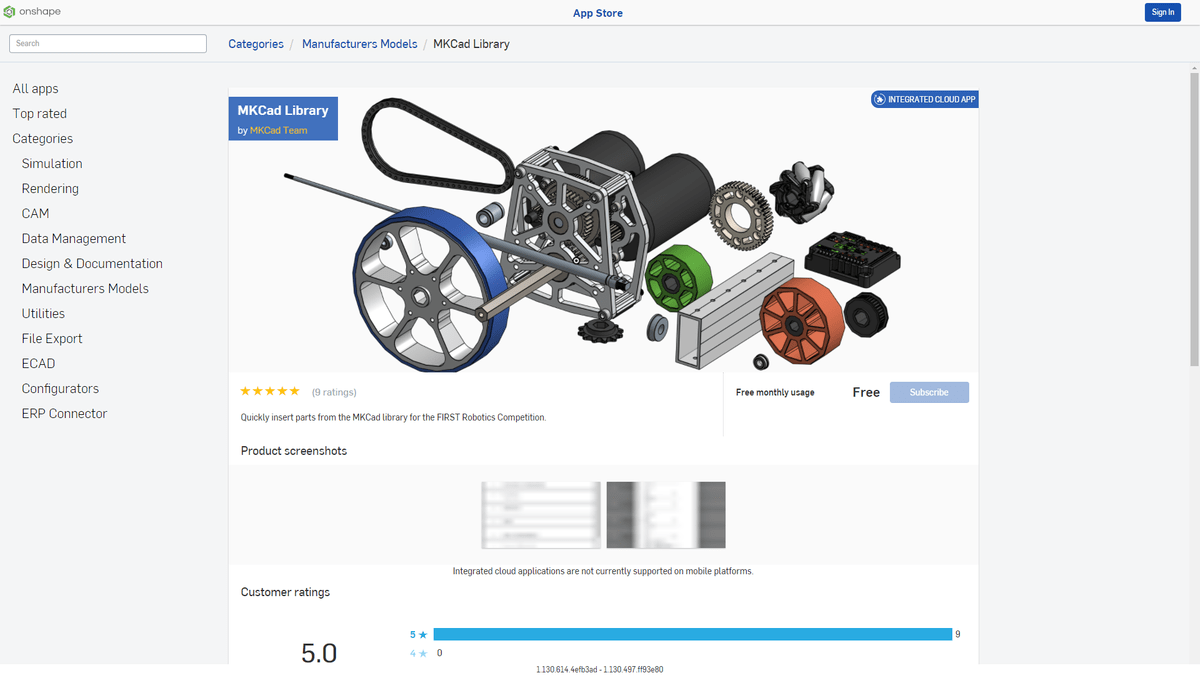
Task: Click the 5 star row label
Action: click(418, 634)
